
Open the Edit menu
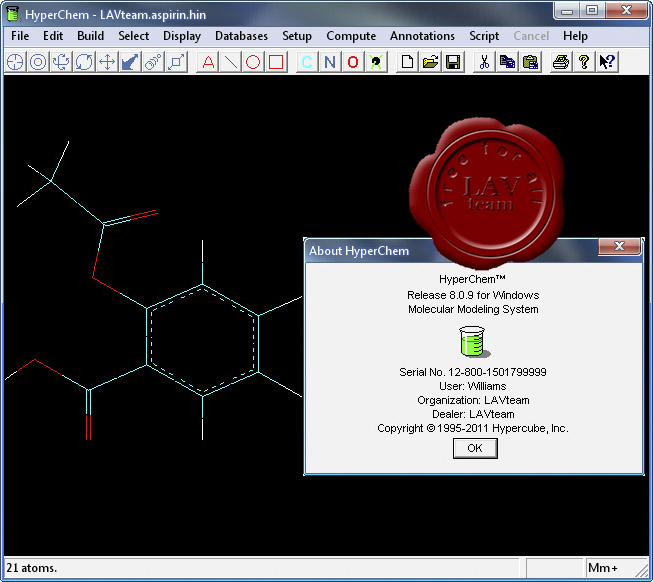[x=53, y=36]
